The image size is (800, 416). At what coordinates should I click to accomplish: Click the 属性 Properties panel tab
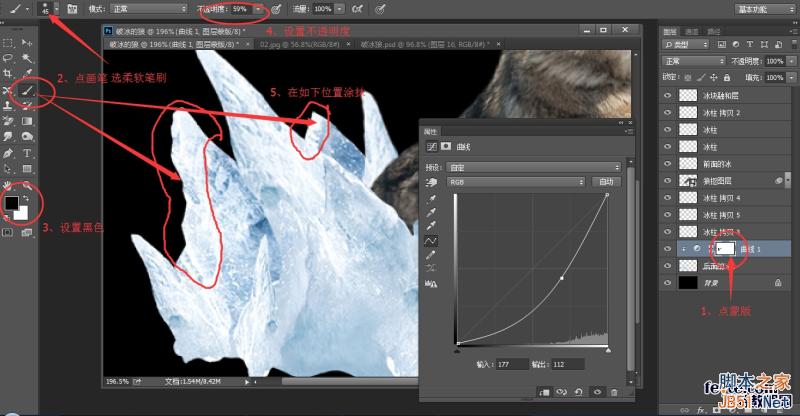[x=430, y=132]
